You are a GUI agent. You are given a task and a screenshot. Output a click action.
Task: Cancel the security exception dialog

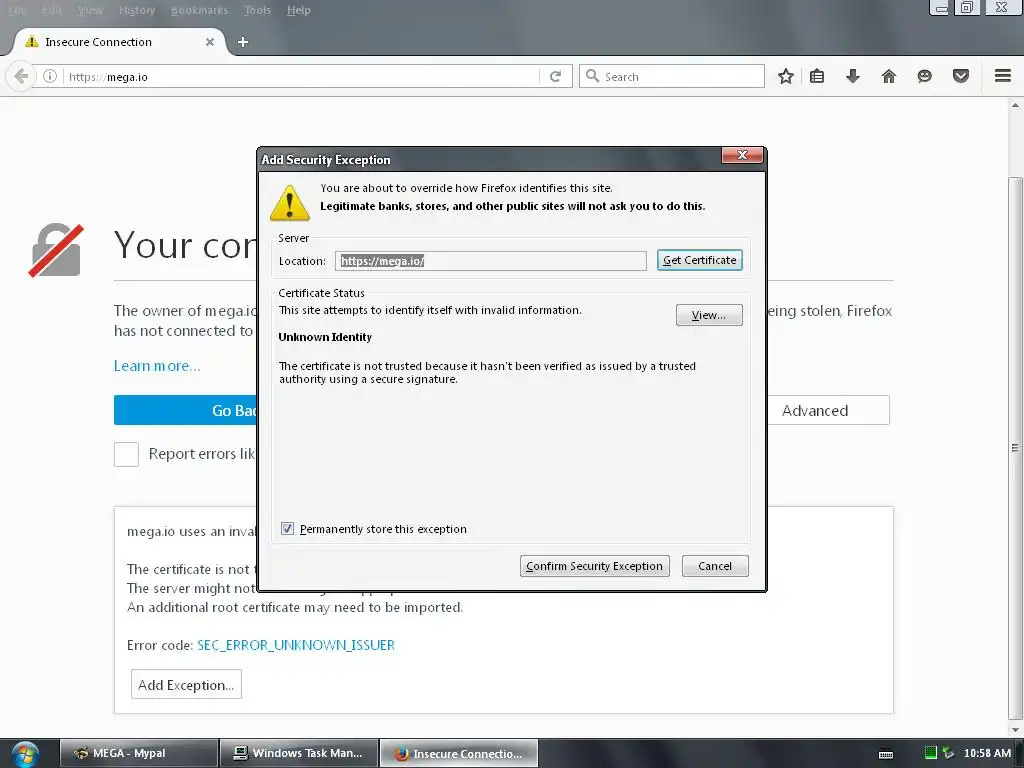click(714, 566)
